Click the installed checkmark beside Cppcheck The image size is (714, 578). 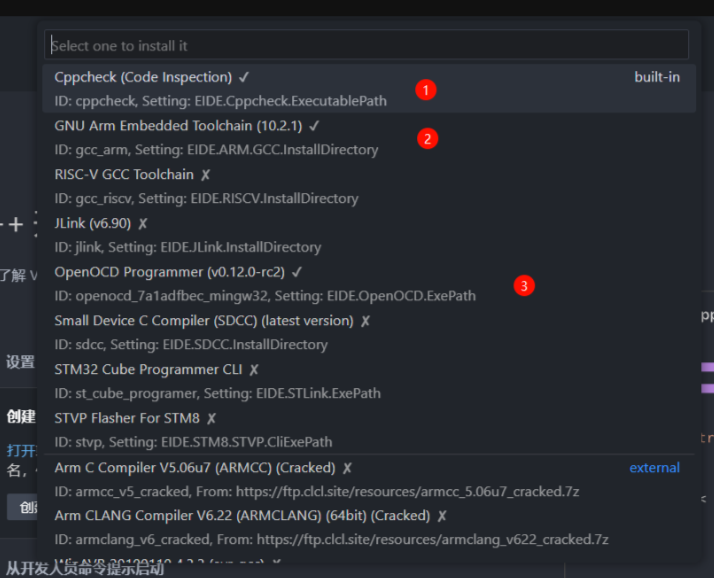click(x=244, y=77)
